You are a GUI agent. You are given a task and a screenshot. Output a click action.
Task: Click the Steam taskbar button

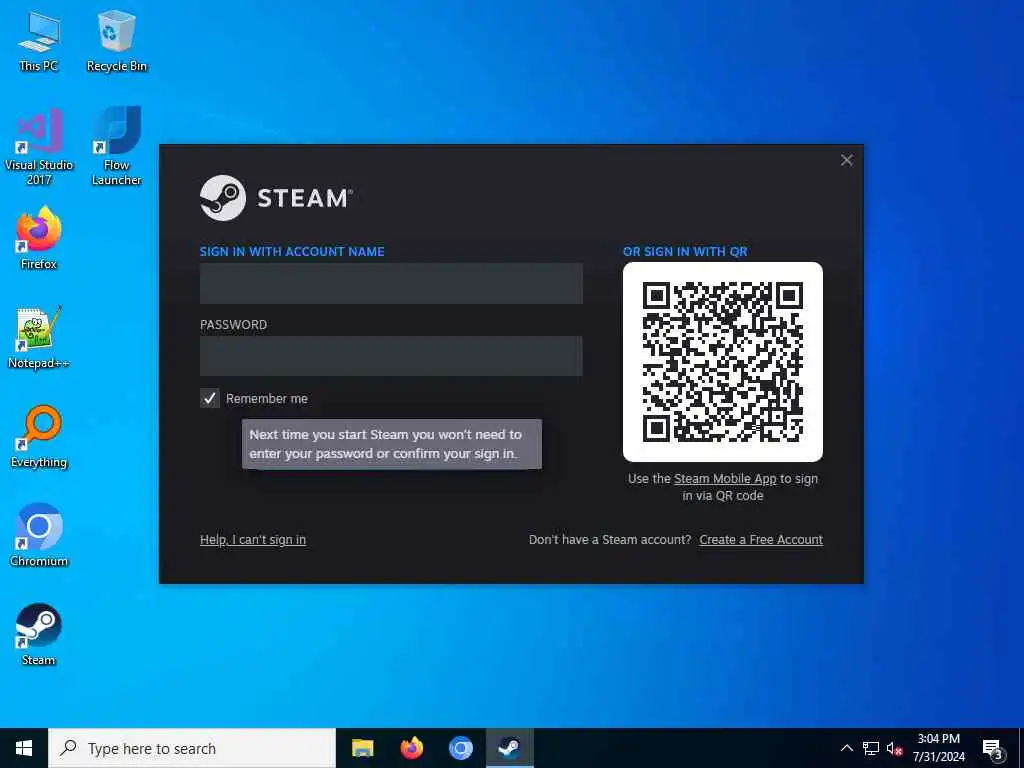[x=509, y=748]
